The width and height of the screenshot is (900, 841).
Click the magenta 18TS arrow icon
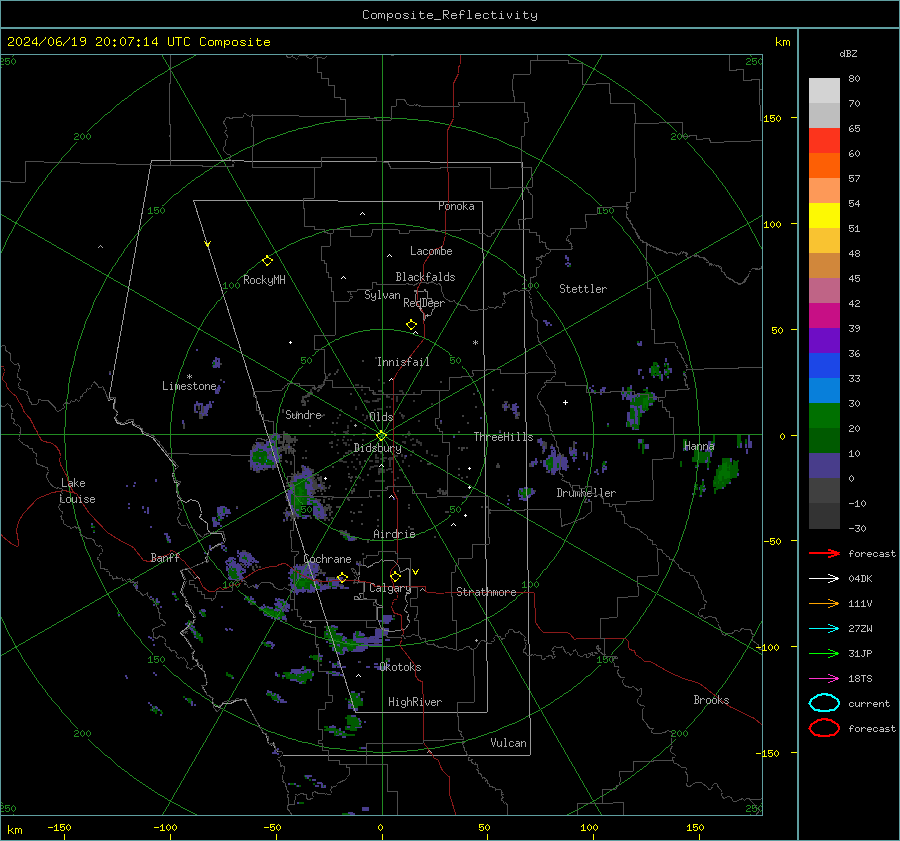pyautogui.click(x=824, y=679)
